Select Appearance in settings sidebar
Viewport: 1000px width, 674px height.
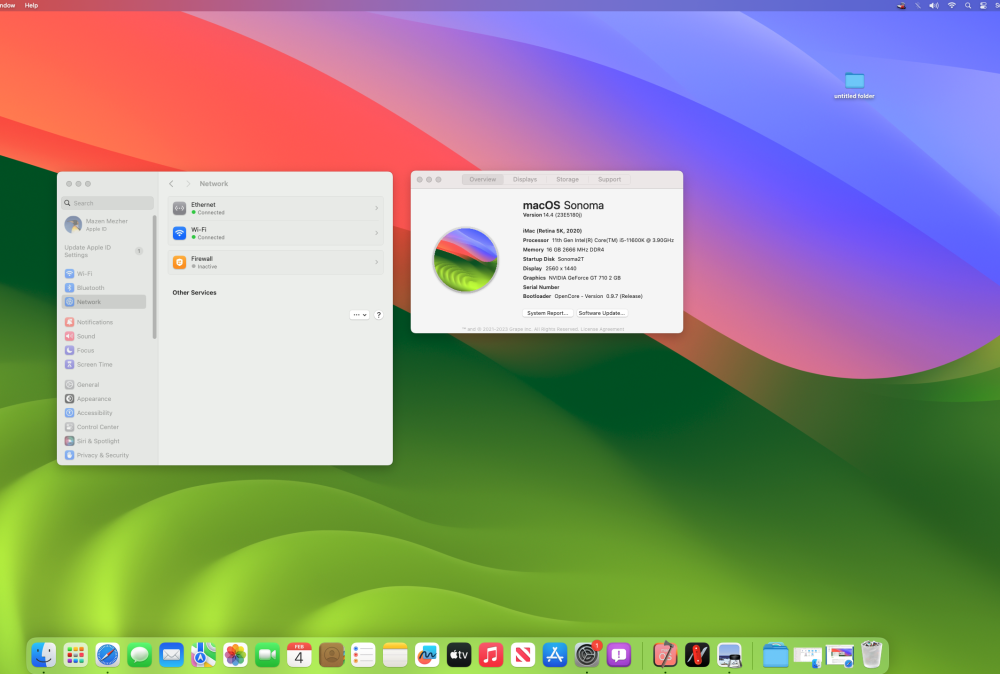click(104, 399)
